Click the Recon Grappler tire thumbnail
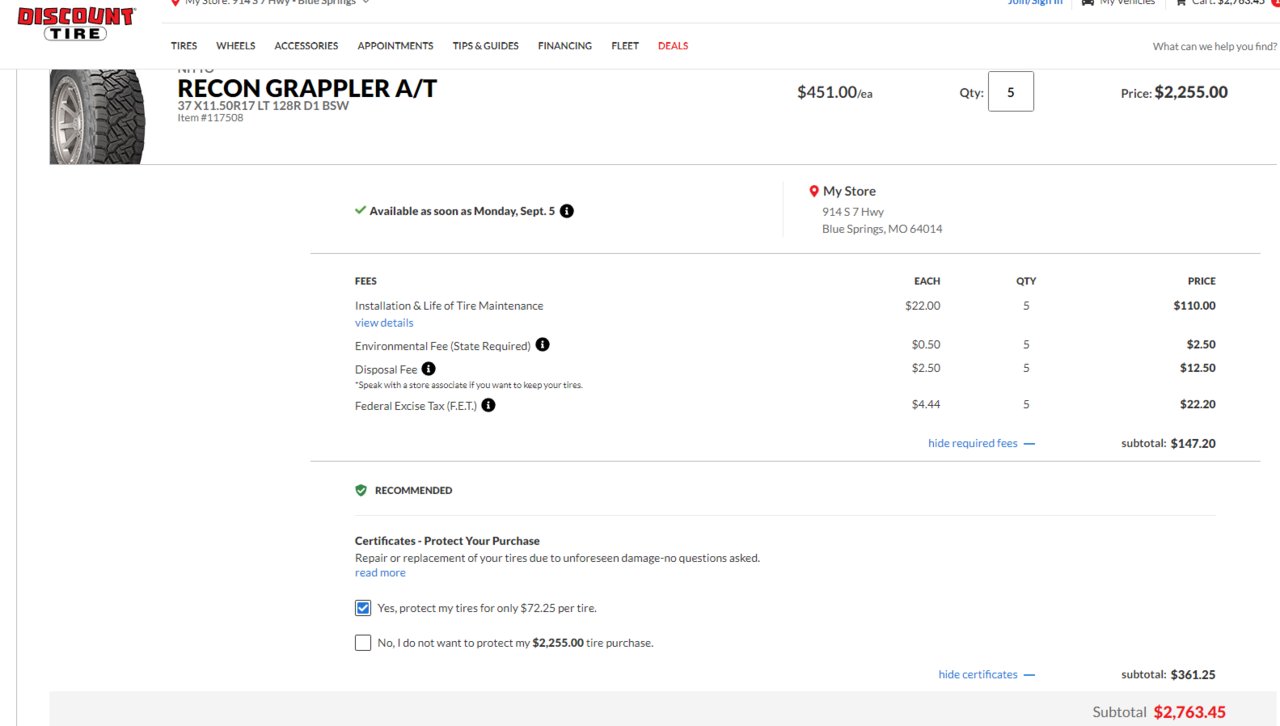1280x726 pixels. pyautogui.click(x=97, y=115)
